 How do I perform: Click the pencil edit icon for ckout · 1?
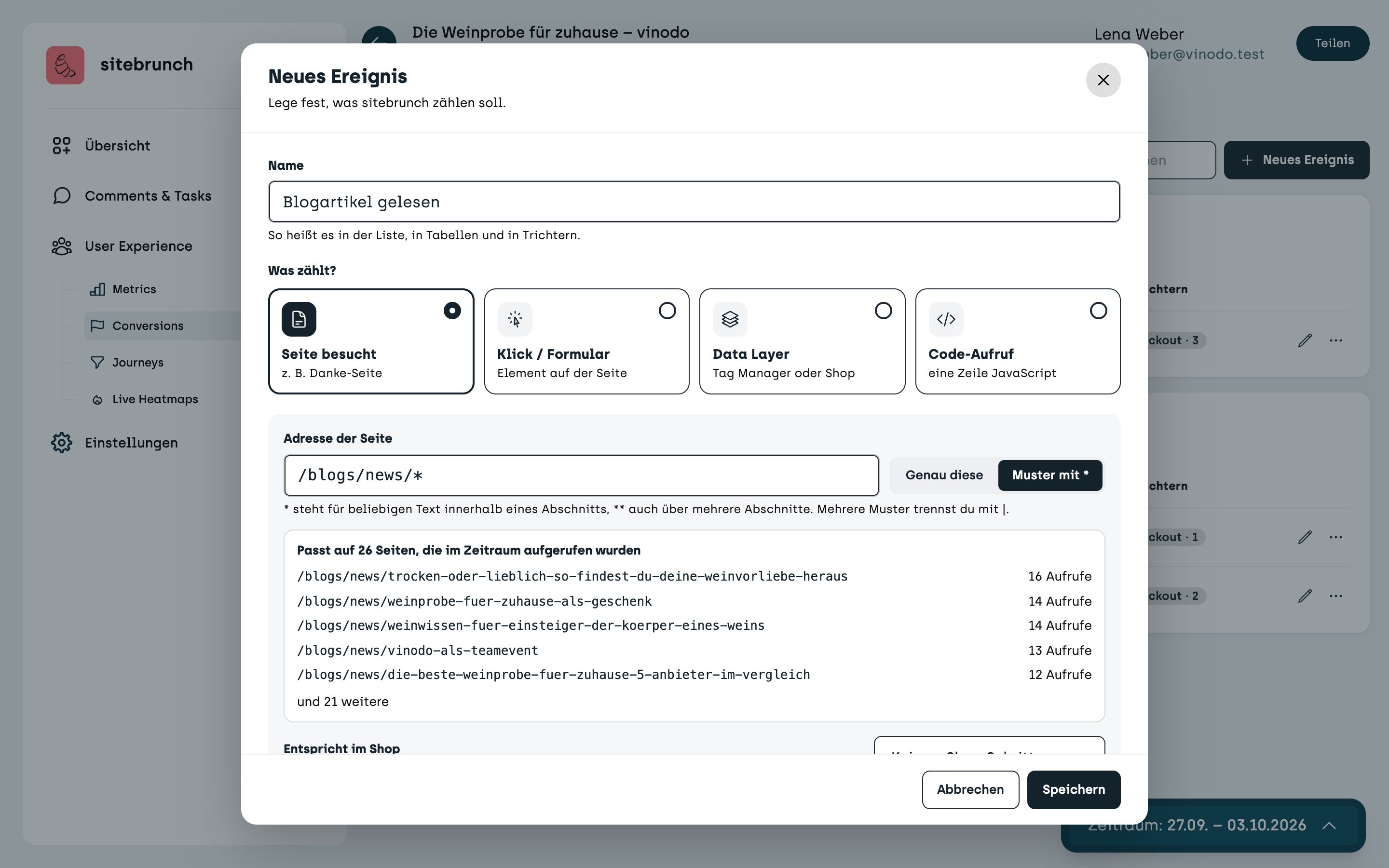tap(1305, 537)
